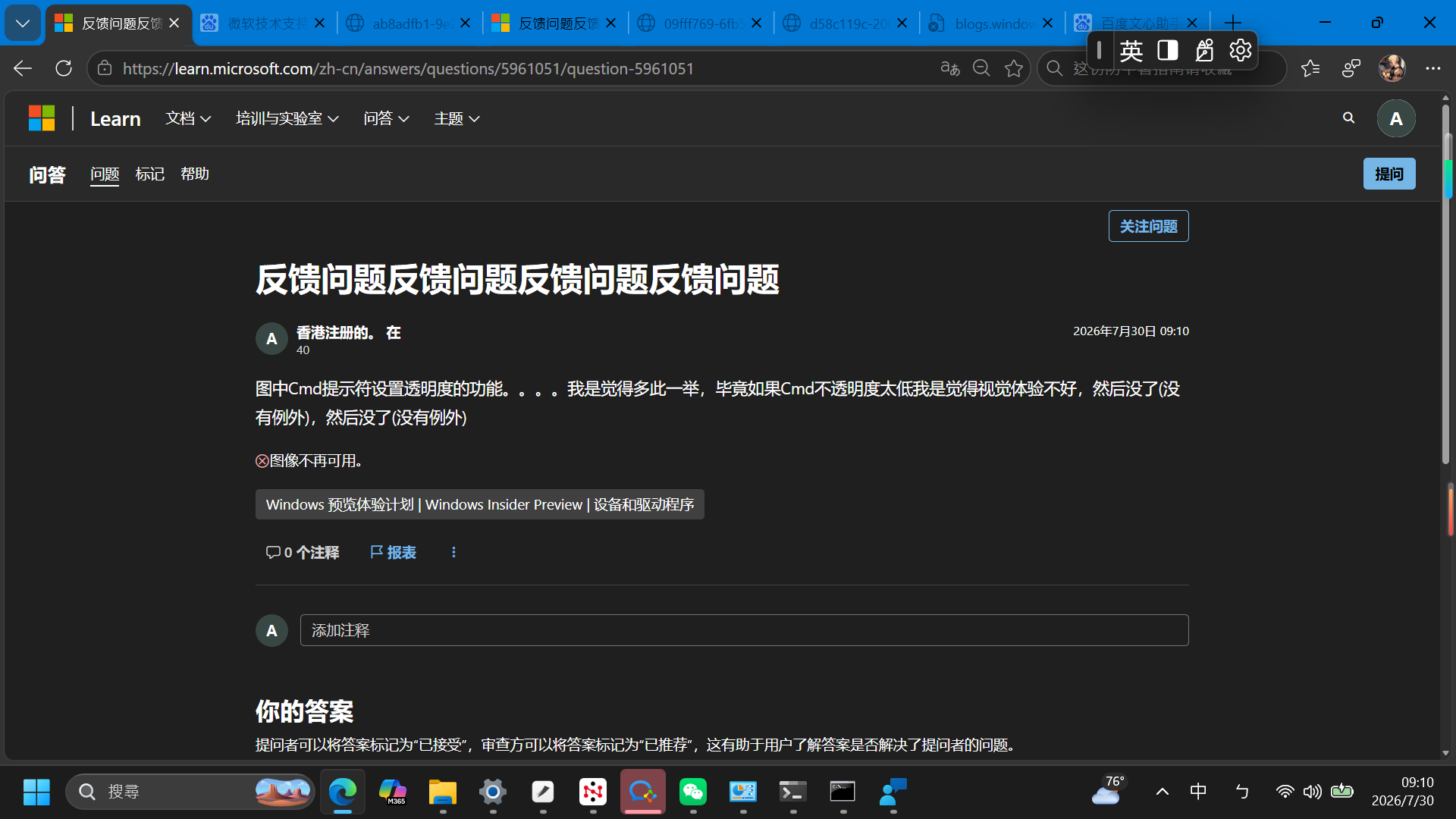Select the 标记 tab in Q&A nav
This screenshot has height=819, width=1456.
149,174
